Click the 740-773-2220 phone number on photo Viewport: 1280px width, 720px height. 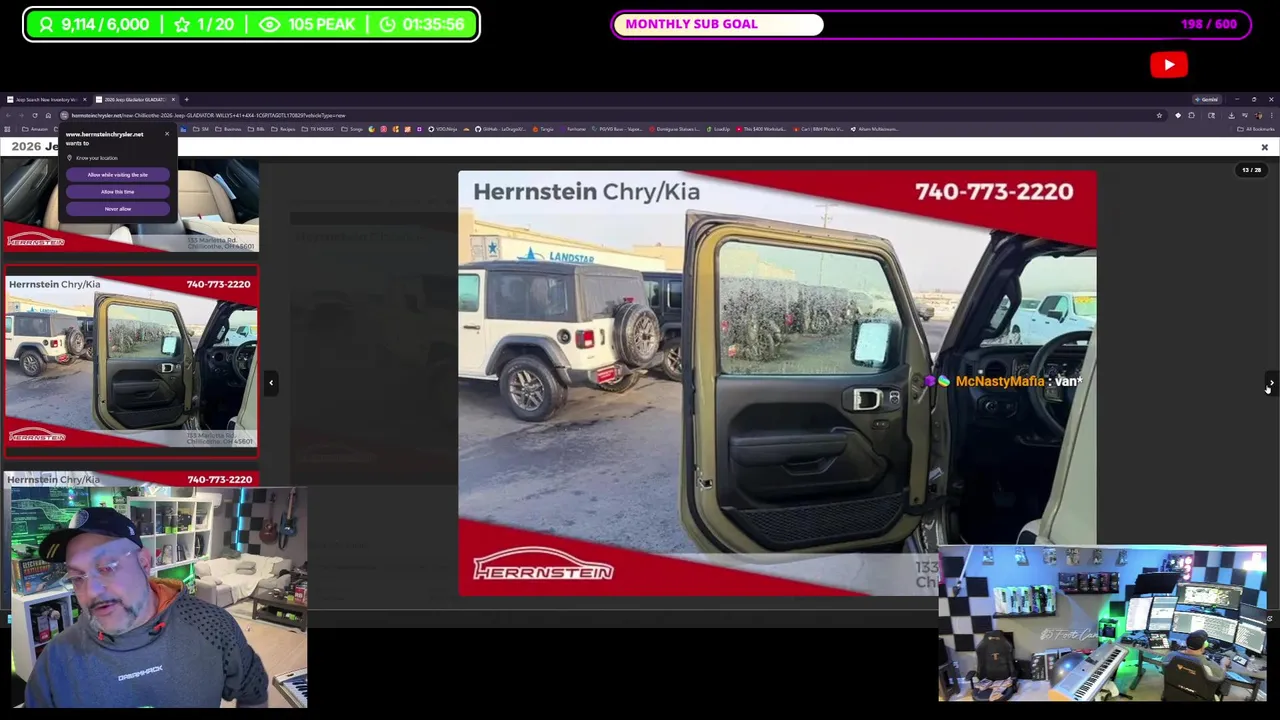(993, 192)
